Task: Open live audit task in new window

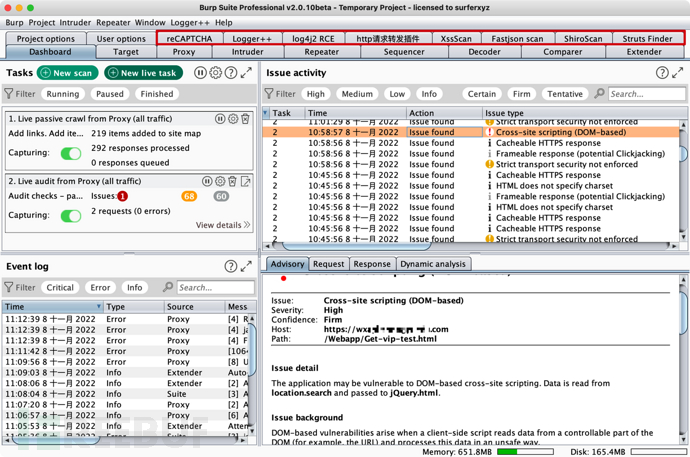Action: pos(246,182)
